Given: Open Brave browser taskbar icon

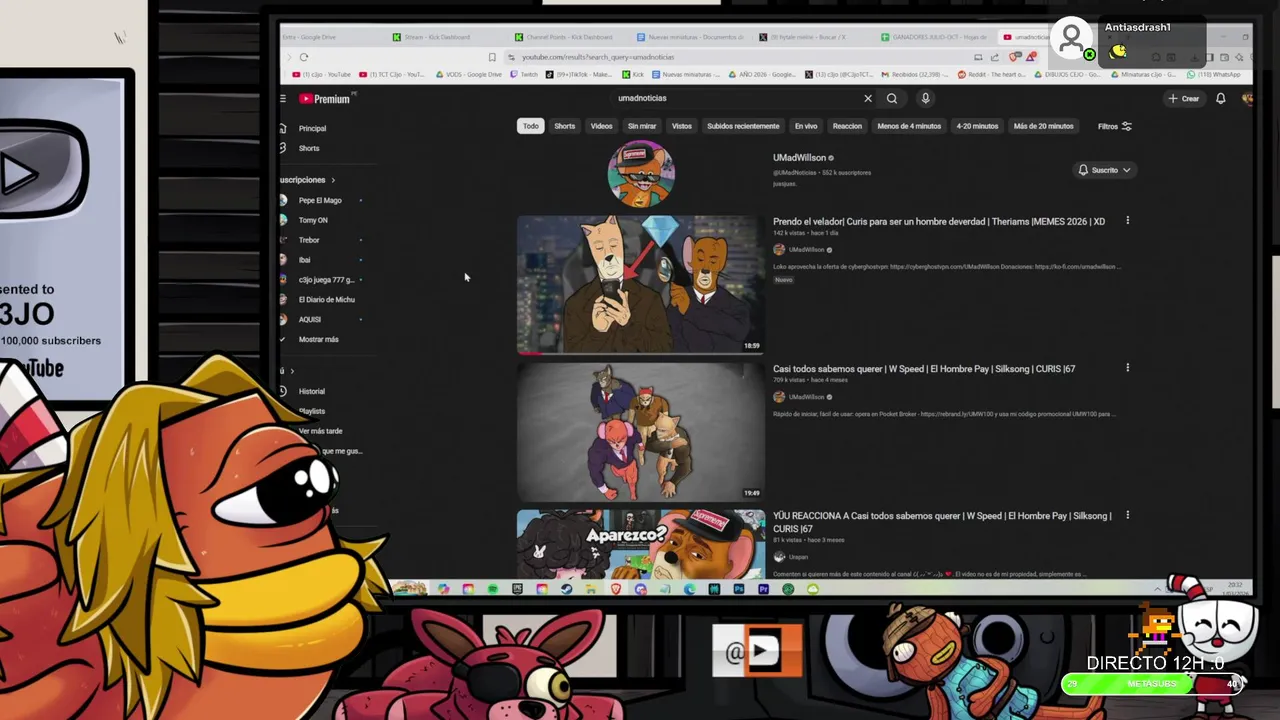Looking at the screenshot, I should (x=616, y=589).
